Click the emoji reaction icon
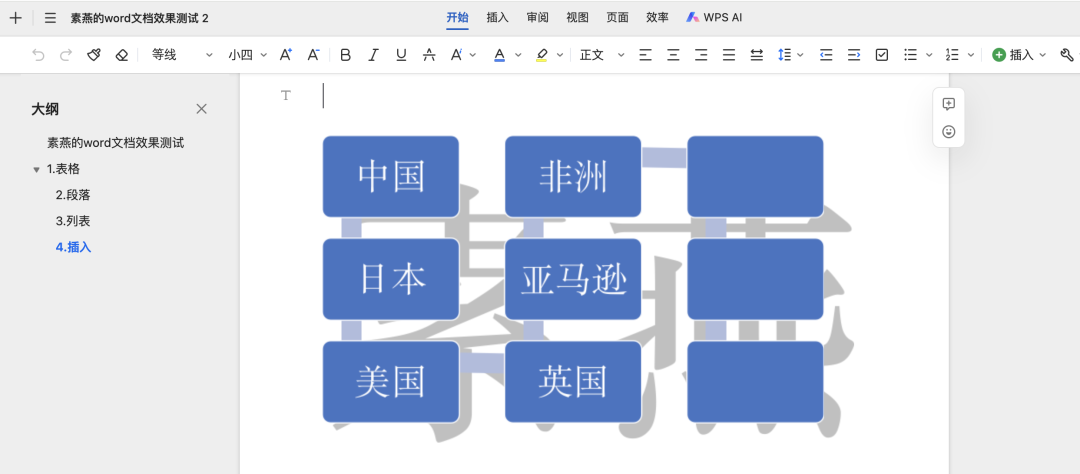 click(x=948, y=132)
